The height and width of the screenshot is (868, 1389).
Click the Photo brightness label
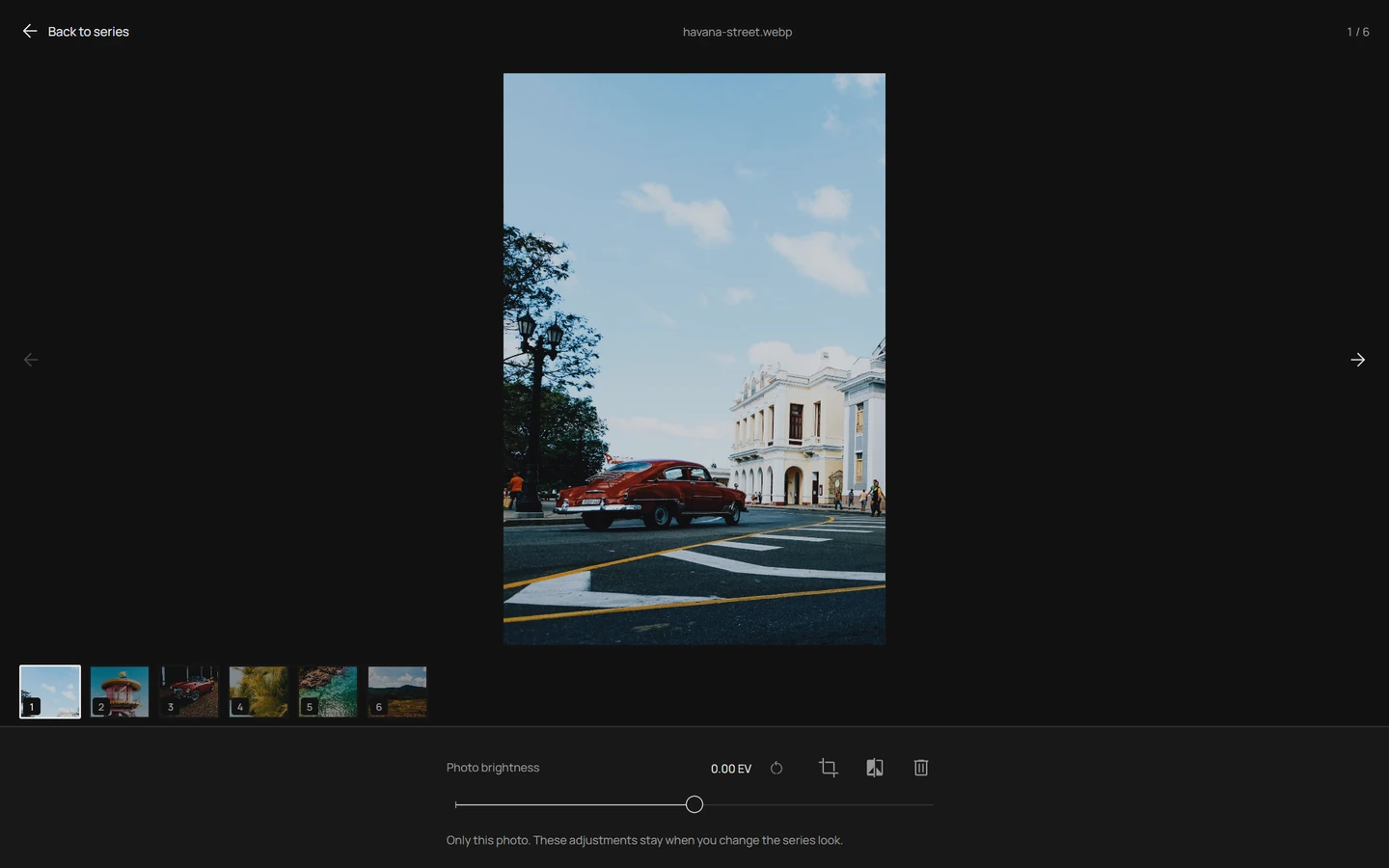tap(493, 768)
